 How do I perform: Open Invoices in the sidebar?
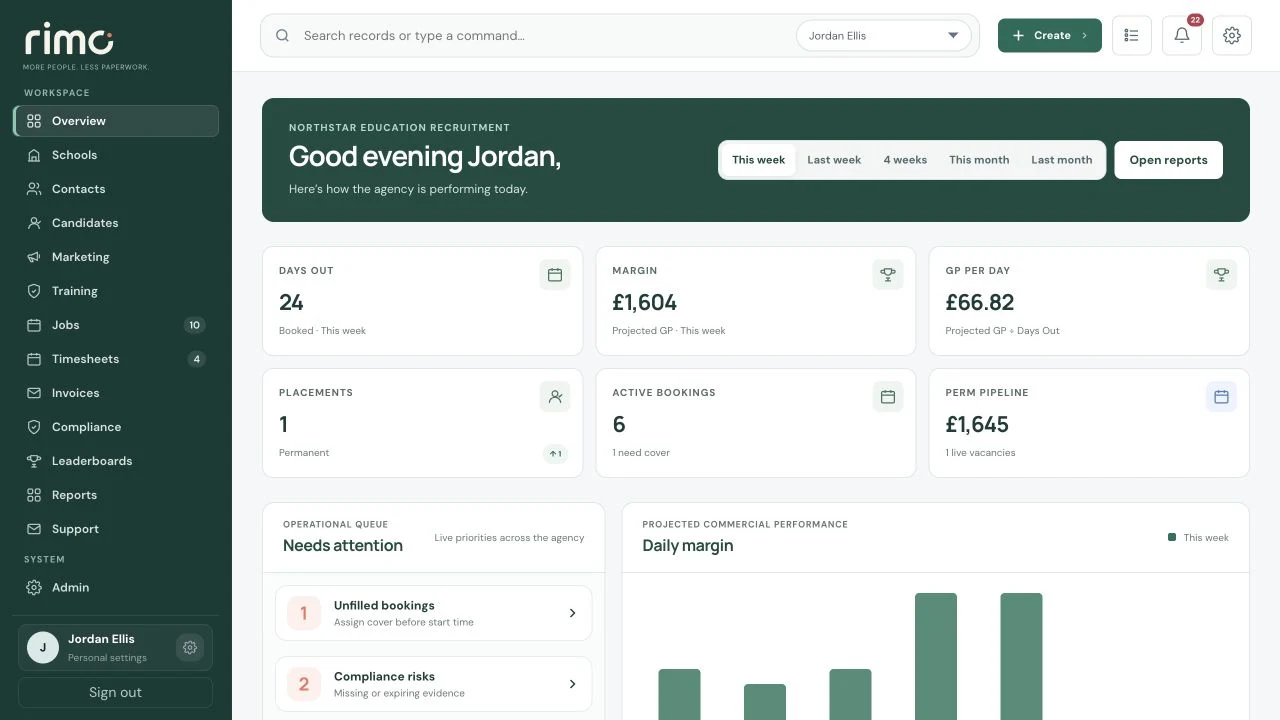[x=116, y=393]
